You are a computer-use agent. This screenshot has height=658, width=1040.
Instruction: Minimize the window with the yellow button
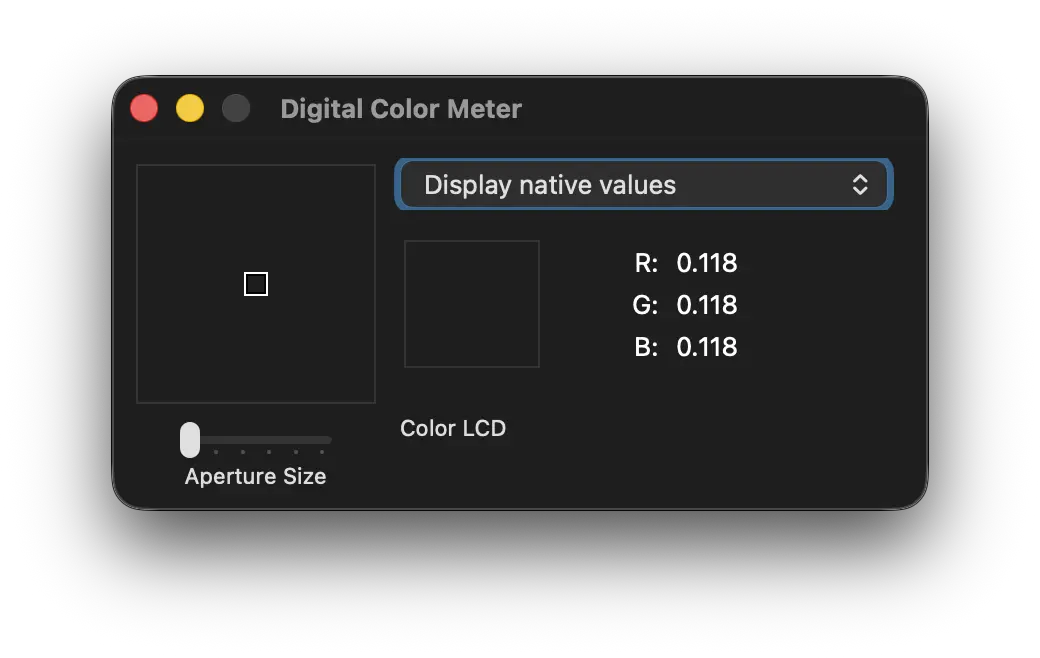pos(190,108)
